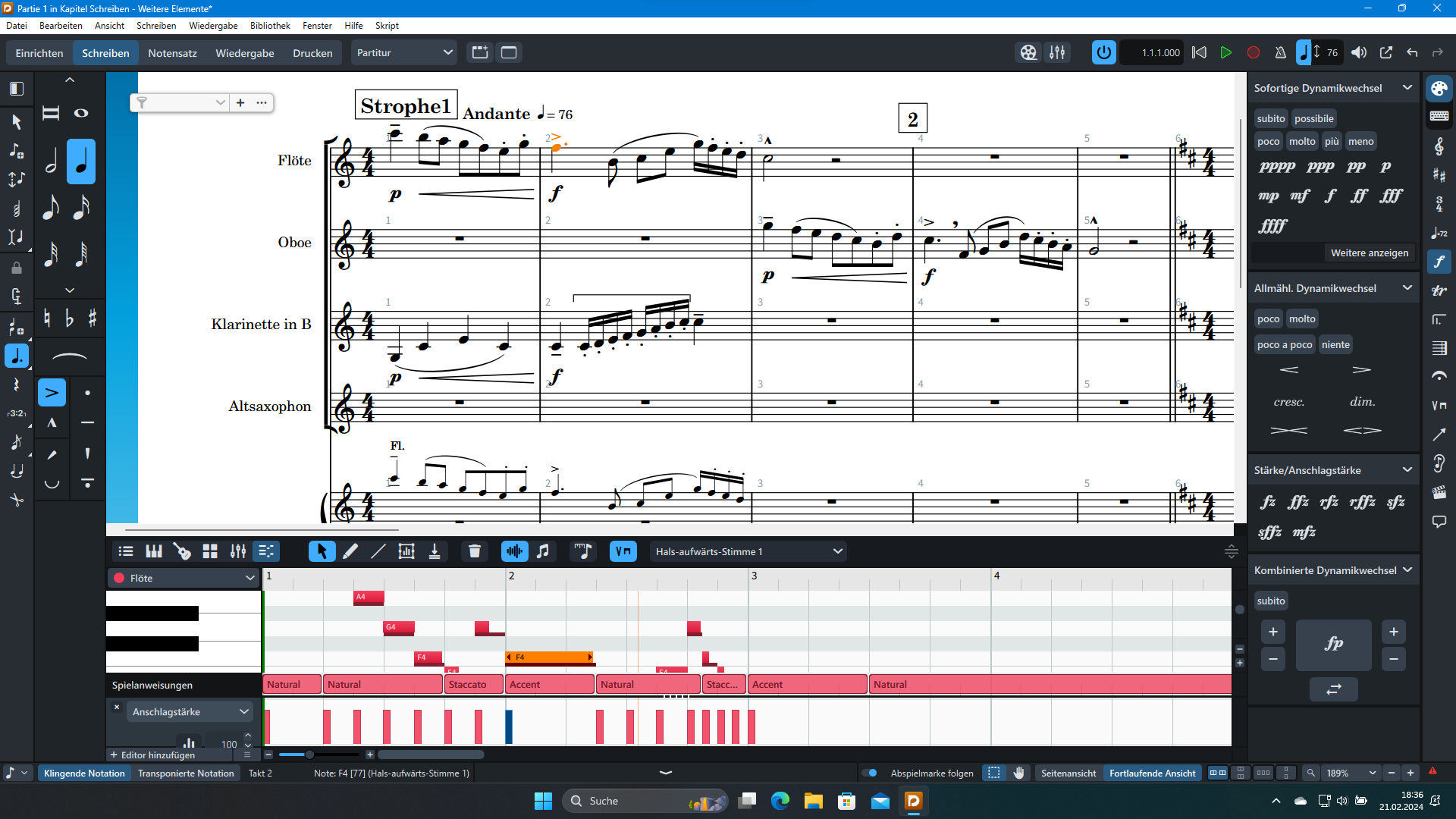
Task: Open the 189% zoom level dropdown
Action: 1351,773
